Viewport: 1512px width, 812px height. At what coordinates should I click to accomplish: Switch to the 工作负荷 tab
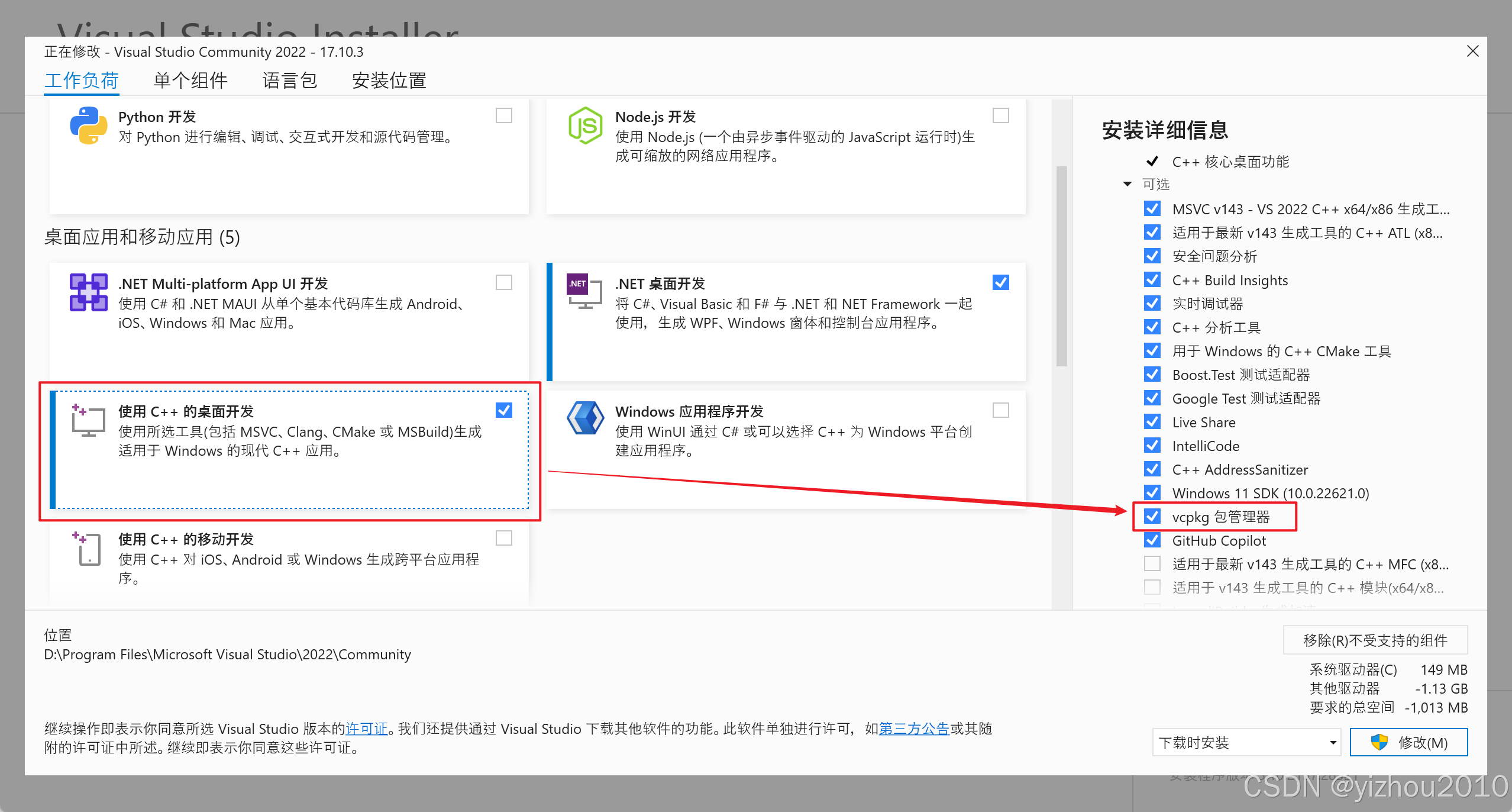(82, 80)
